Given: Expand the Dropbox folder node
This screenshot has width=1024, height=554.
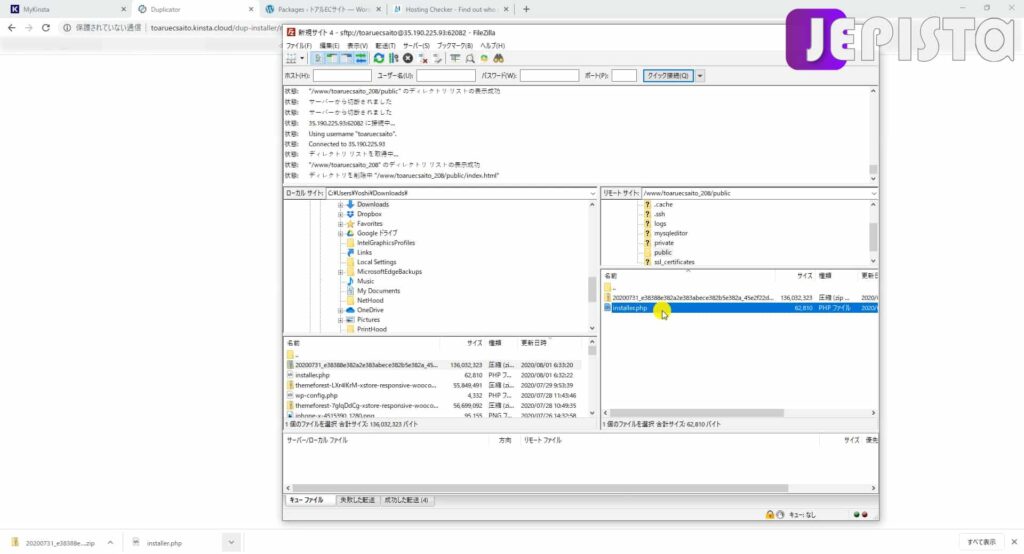Looking at the screenshot, I should [x=340, y=214].
